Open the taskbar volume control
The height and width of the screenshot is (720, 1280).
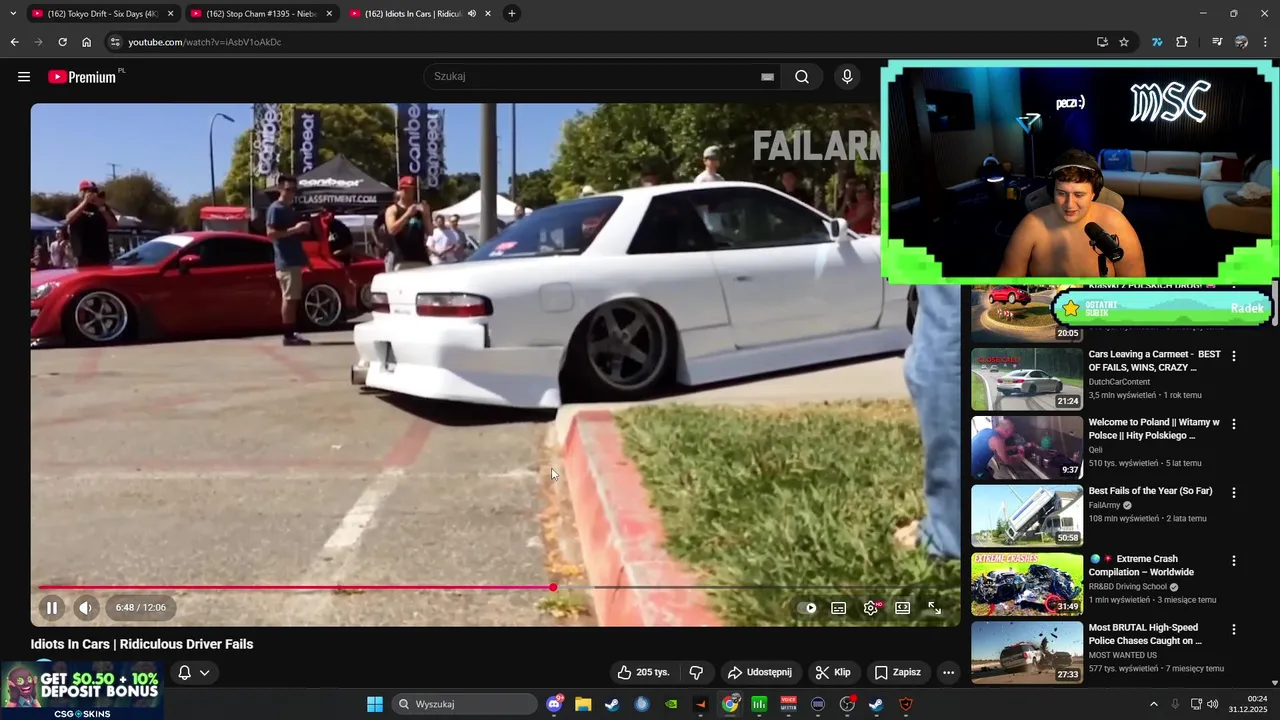click(1213, 704)
